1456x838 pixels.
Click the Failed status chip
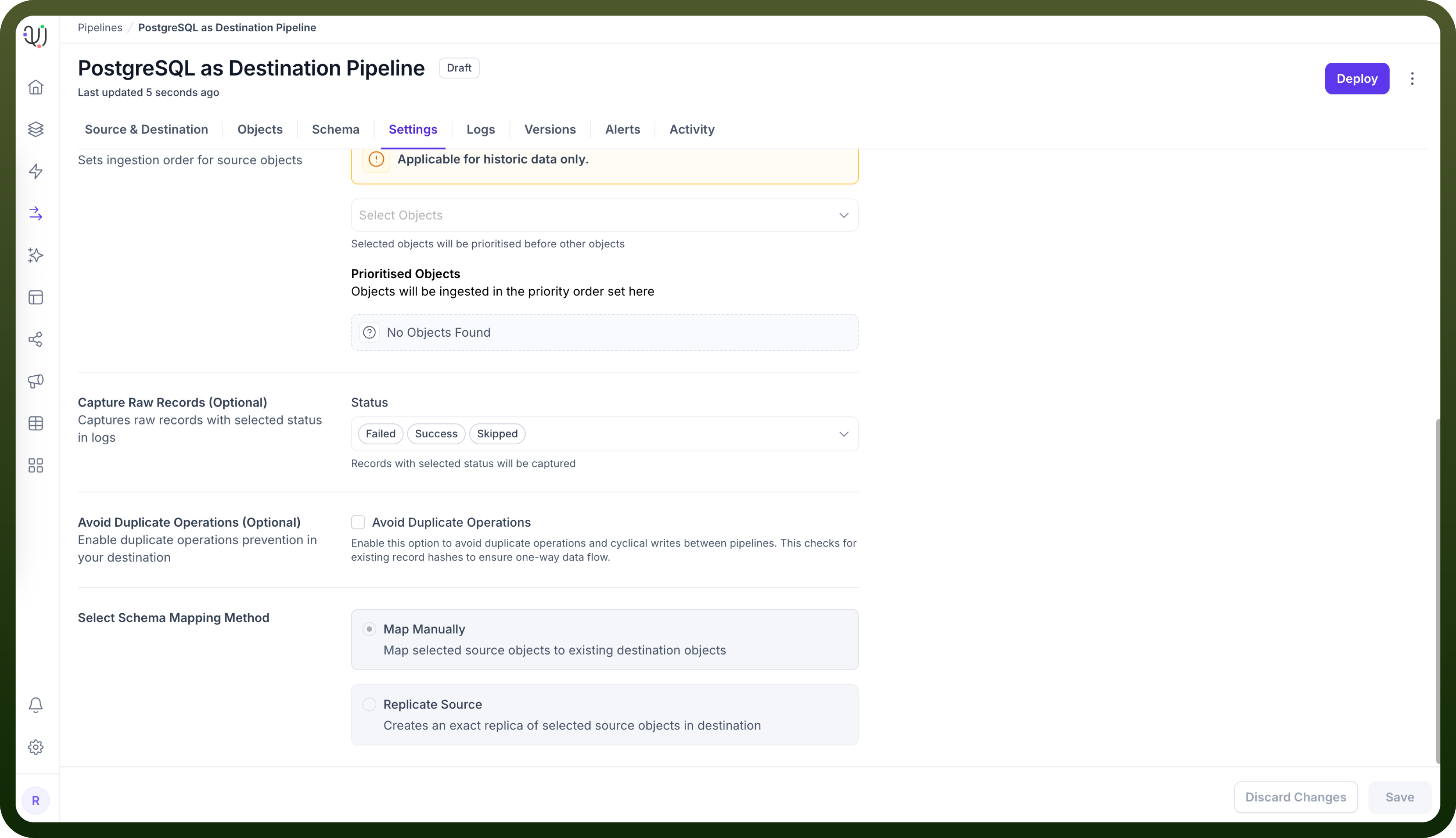pyautogui.click(x=381, y=433)
